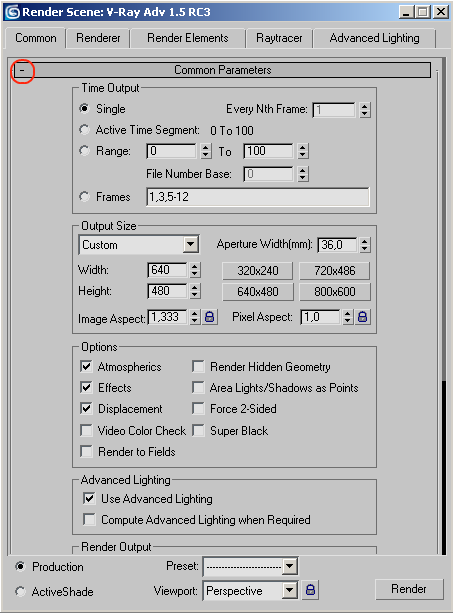
Task: Click the Width input field
Action: click(x=168, y=270)
